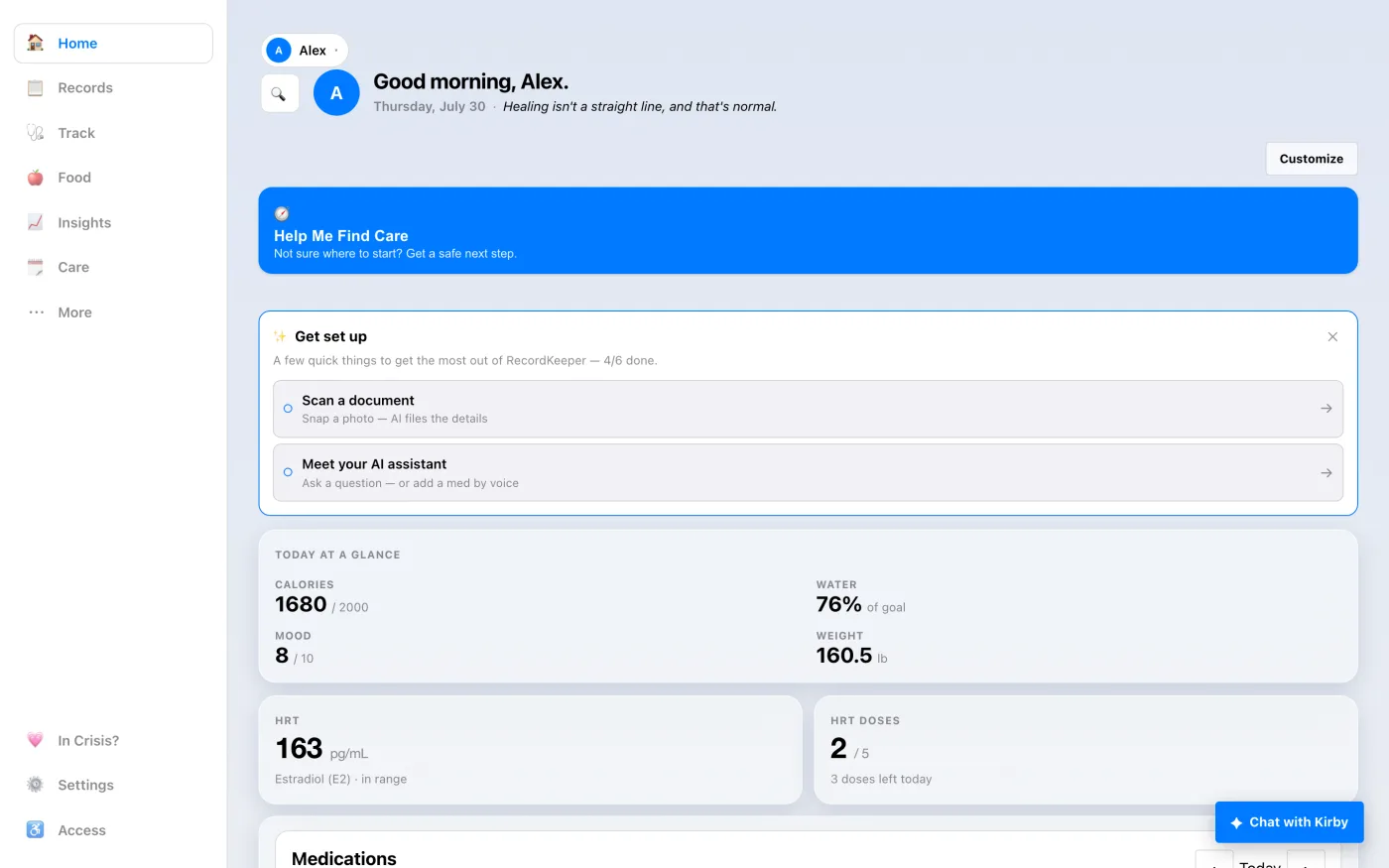Screen dimensions: 1389x868
Task: Click the Good morning, Alex. greeting
Action: coord(471,81)
